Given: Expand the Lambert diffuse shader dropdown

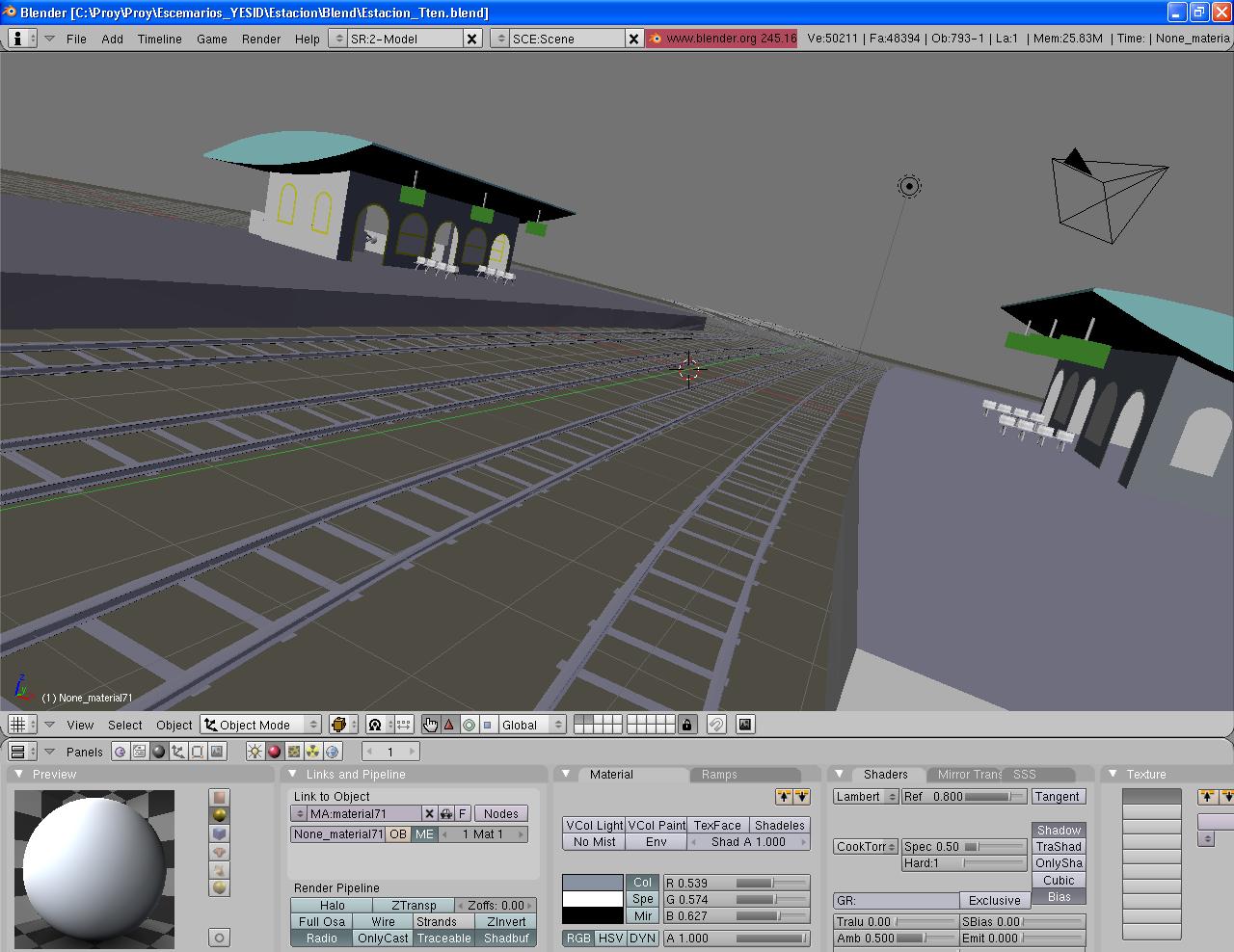Looking at the screenshot, I should 866,797.
